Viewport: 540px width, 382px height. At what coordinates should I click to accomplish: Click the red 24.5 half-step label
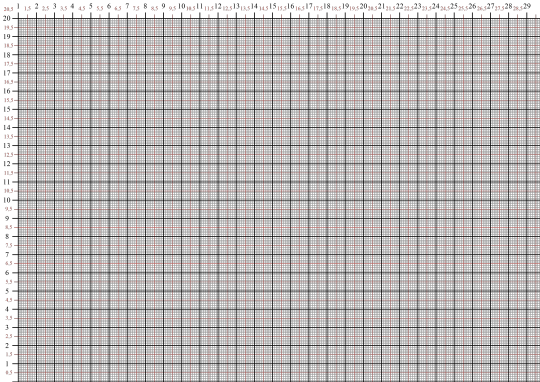[445, 9]
